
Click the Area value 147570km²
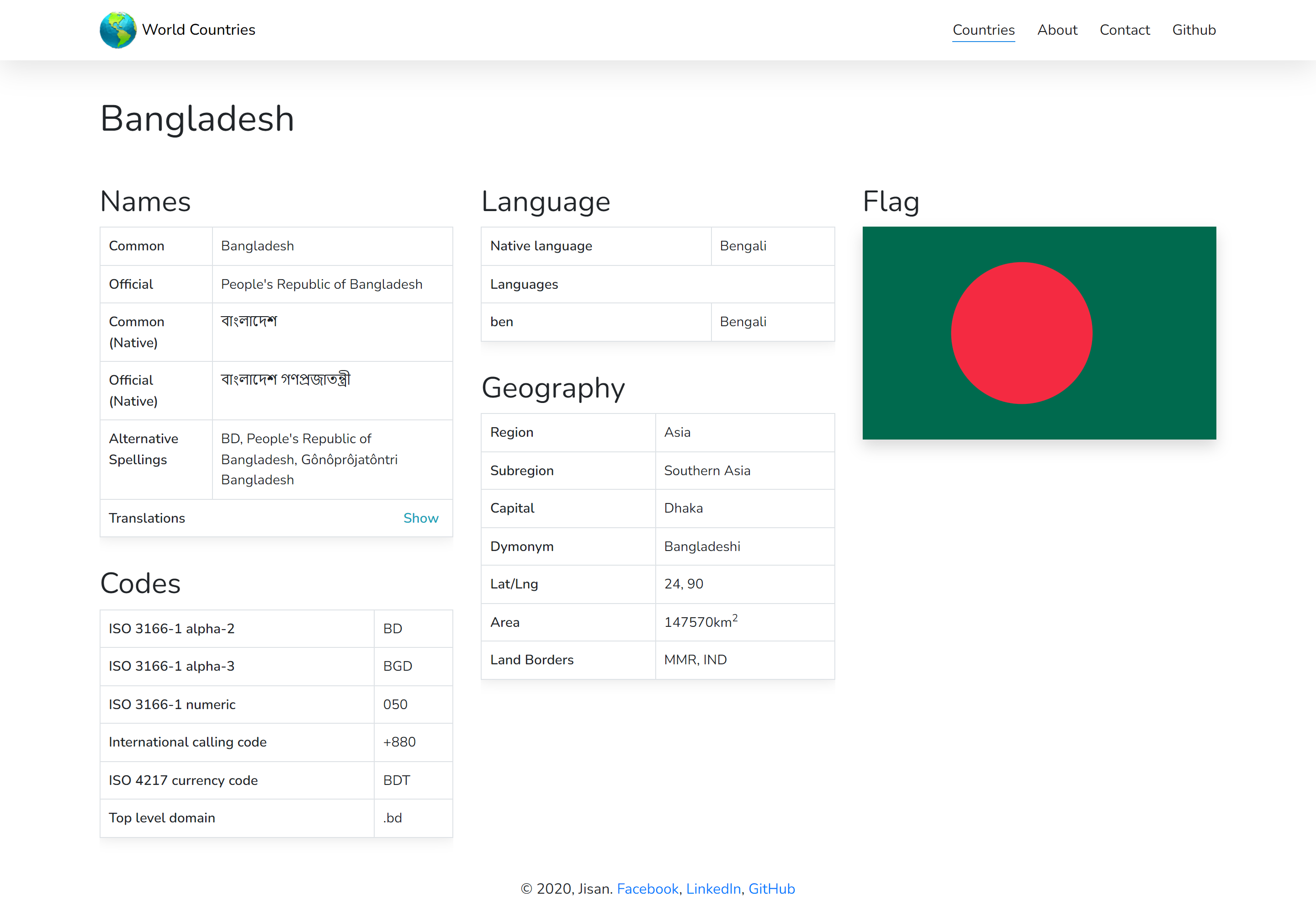pyautogui.click(x=700, y=622)
